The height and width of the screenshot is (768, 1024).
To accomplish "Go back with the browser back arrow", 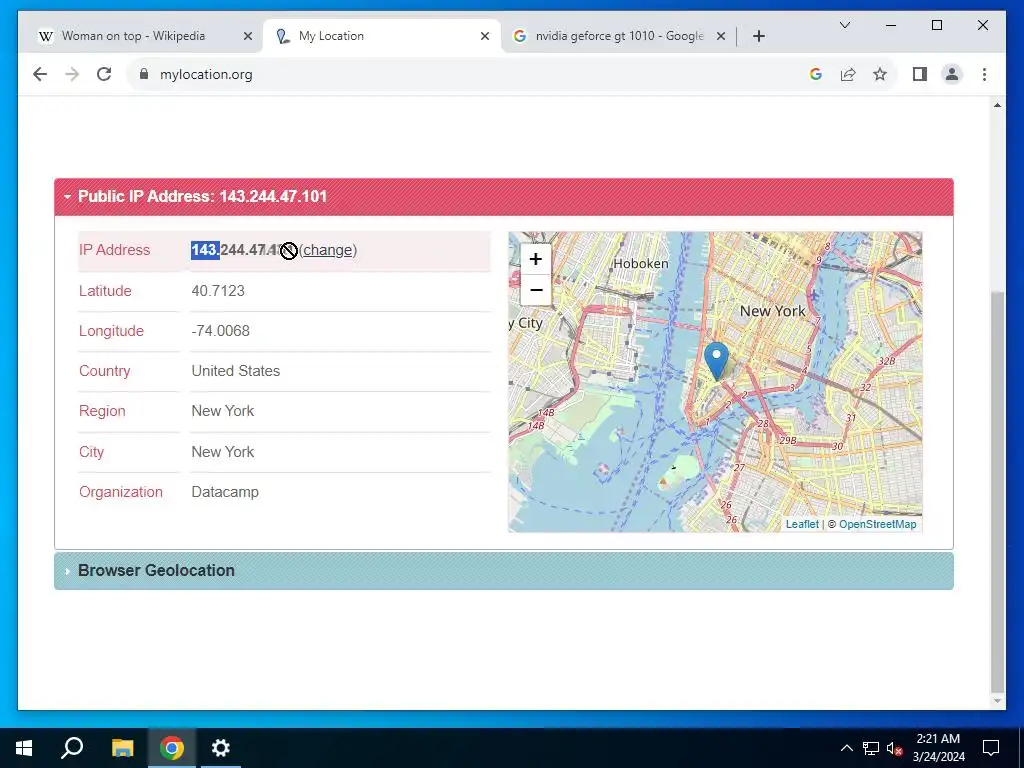I will click(40, 74).
